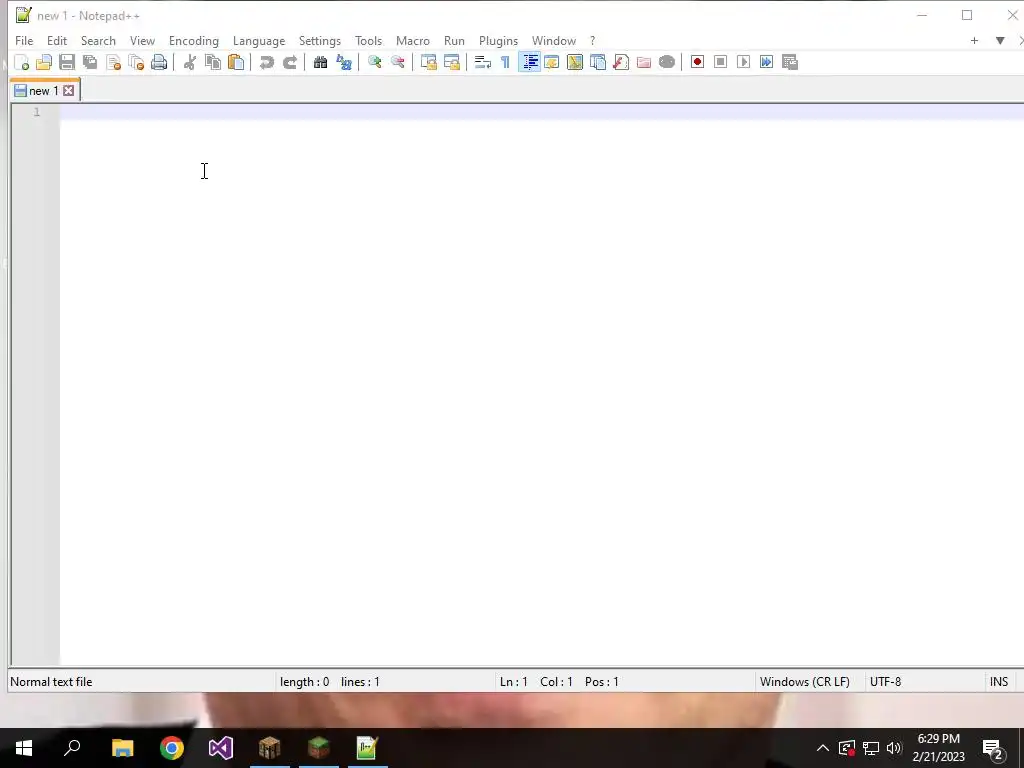Open a file using the folder icon
This screenshot has width=1024, height=768.
[x=44, y=62]
